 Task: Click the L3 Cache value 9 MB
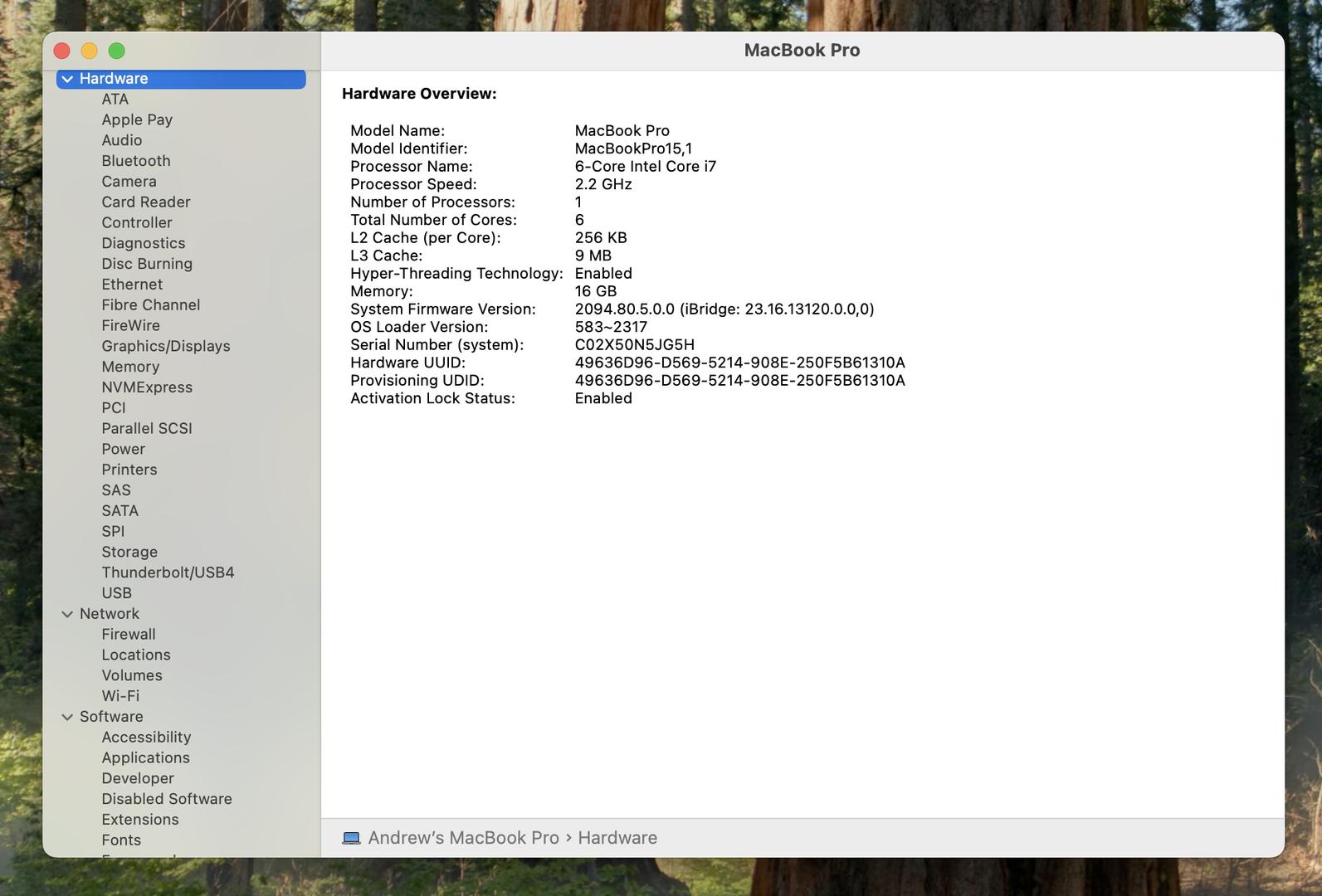point(593,256)
